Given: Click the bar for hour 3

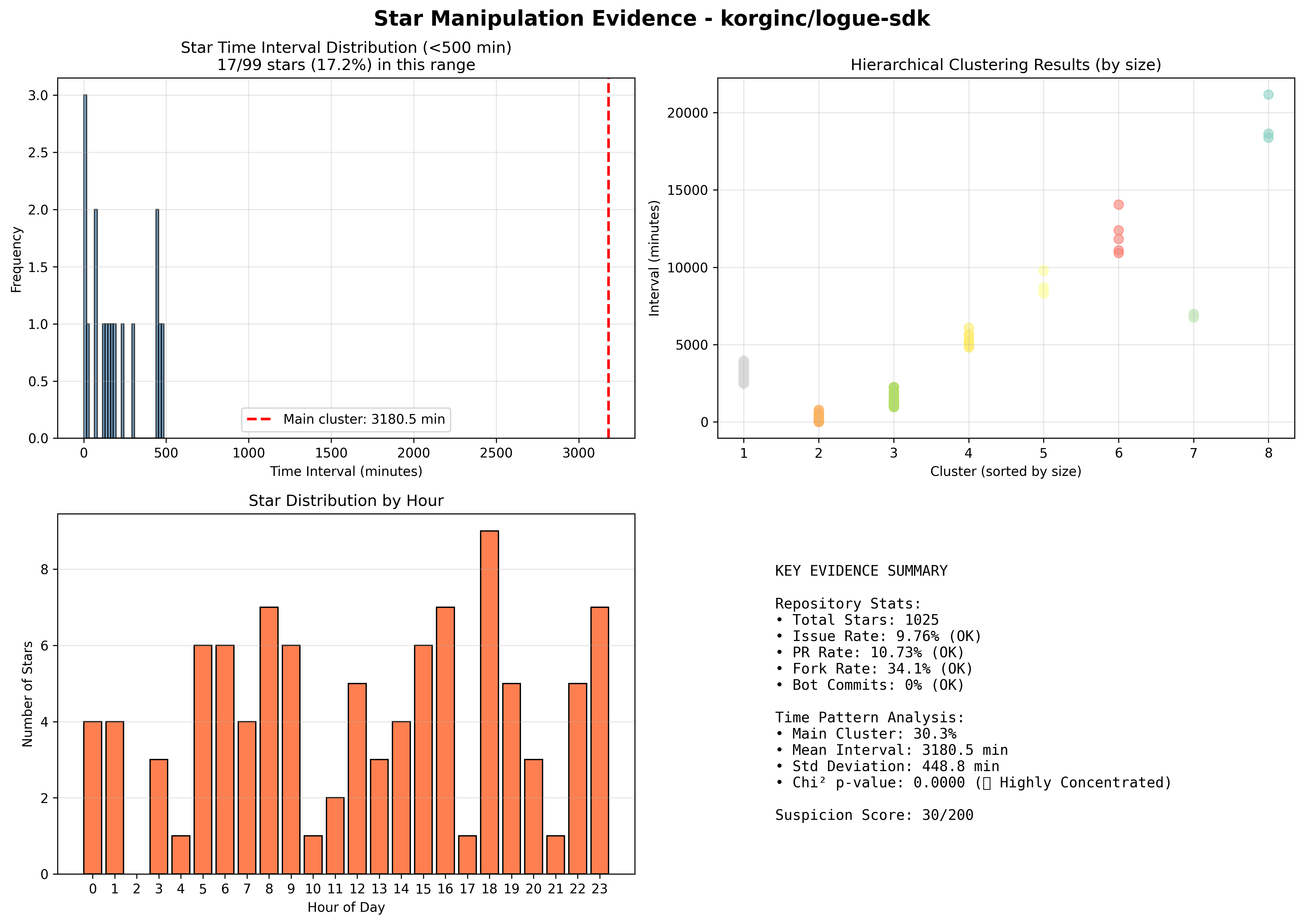Looking at the screenshot, I should [159, 816].
